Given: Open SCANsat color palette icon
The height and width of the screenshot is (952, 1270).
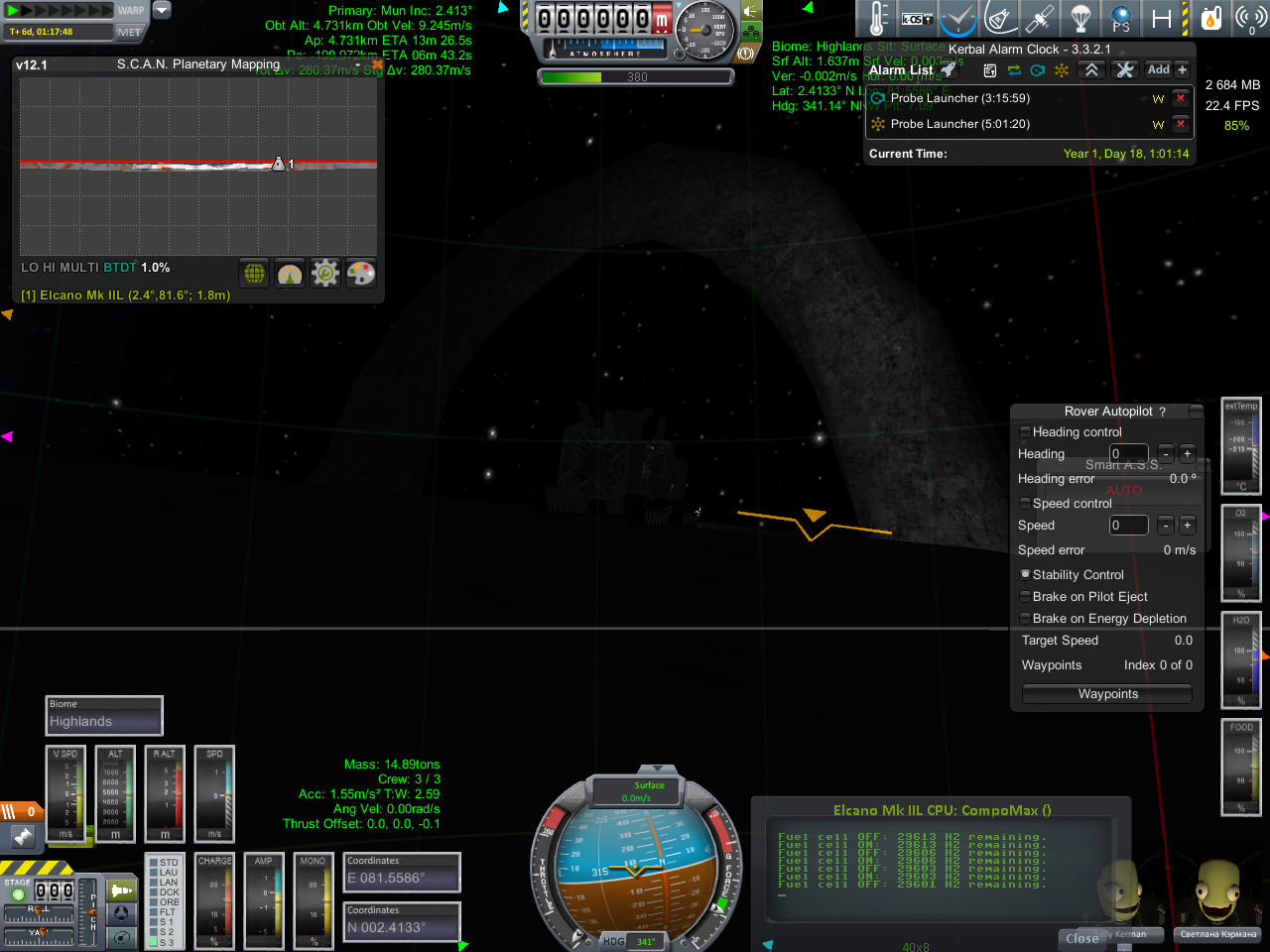Looking at the screenshot, I should (x=361, y=273).
